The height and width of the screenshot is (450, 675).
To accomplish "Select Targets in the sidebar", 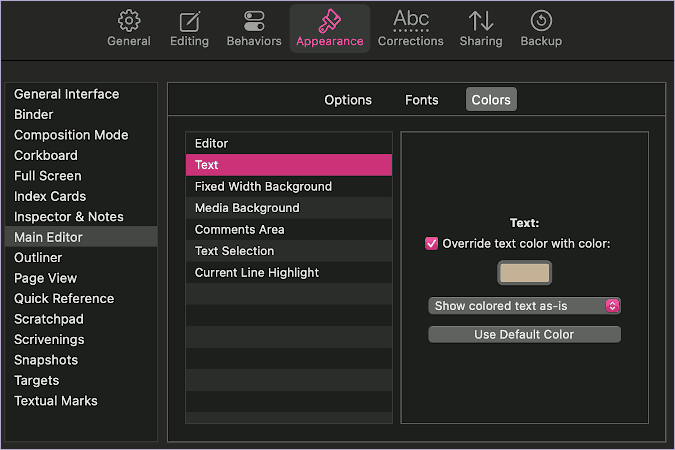I will (81, 380).
